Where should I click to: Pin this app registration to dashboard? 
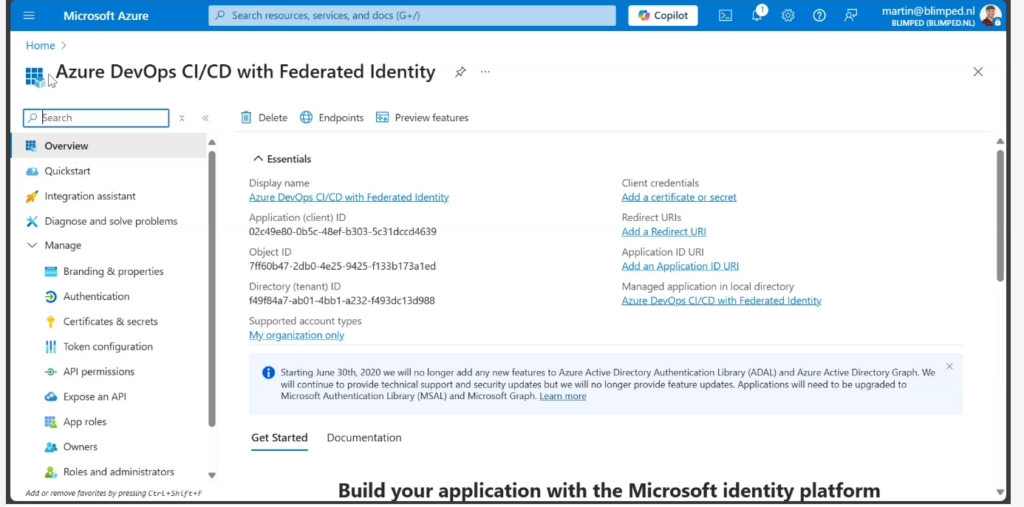(460, 72)
